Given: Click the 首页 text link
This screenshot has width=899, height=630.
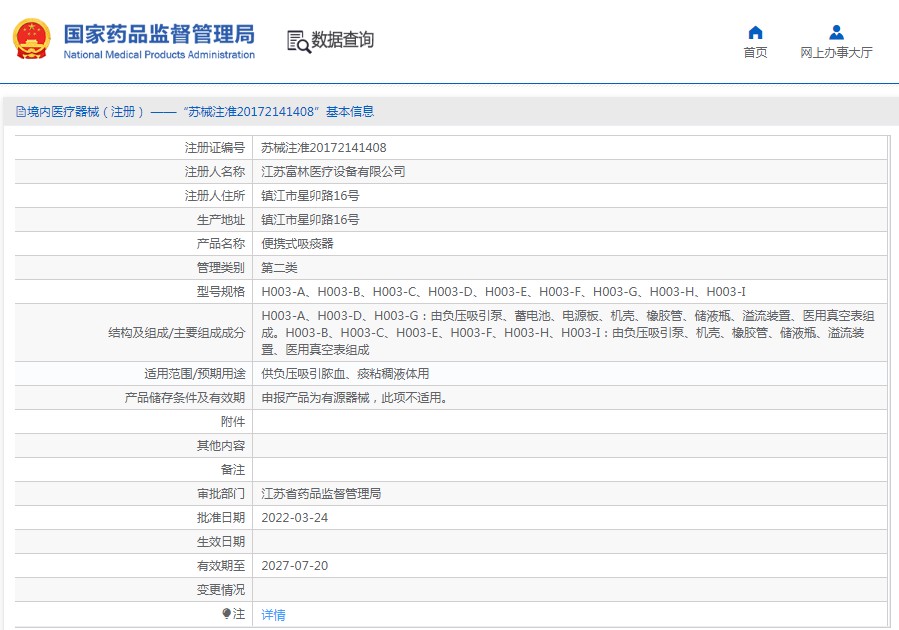Looking at the screenshot, I should coord(756,53).
